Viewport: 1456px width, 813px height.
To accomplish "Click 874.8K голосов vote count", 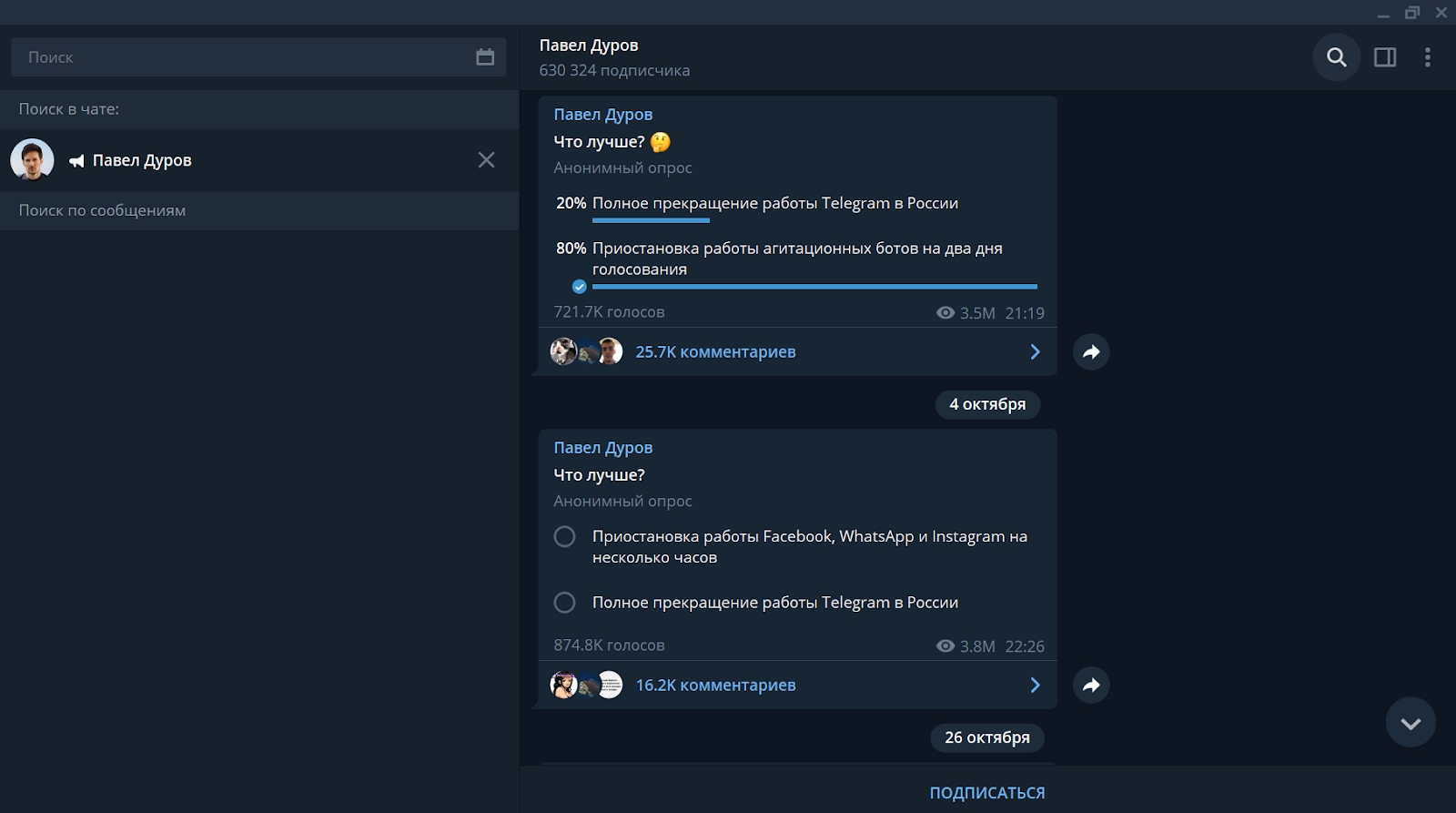I will click(x=609, y=645).
